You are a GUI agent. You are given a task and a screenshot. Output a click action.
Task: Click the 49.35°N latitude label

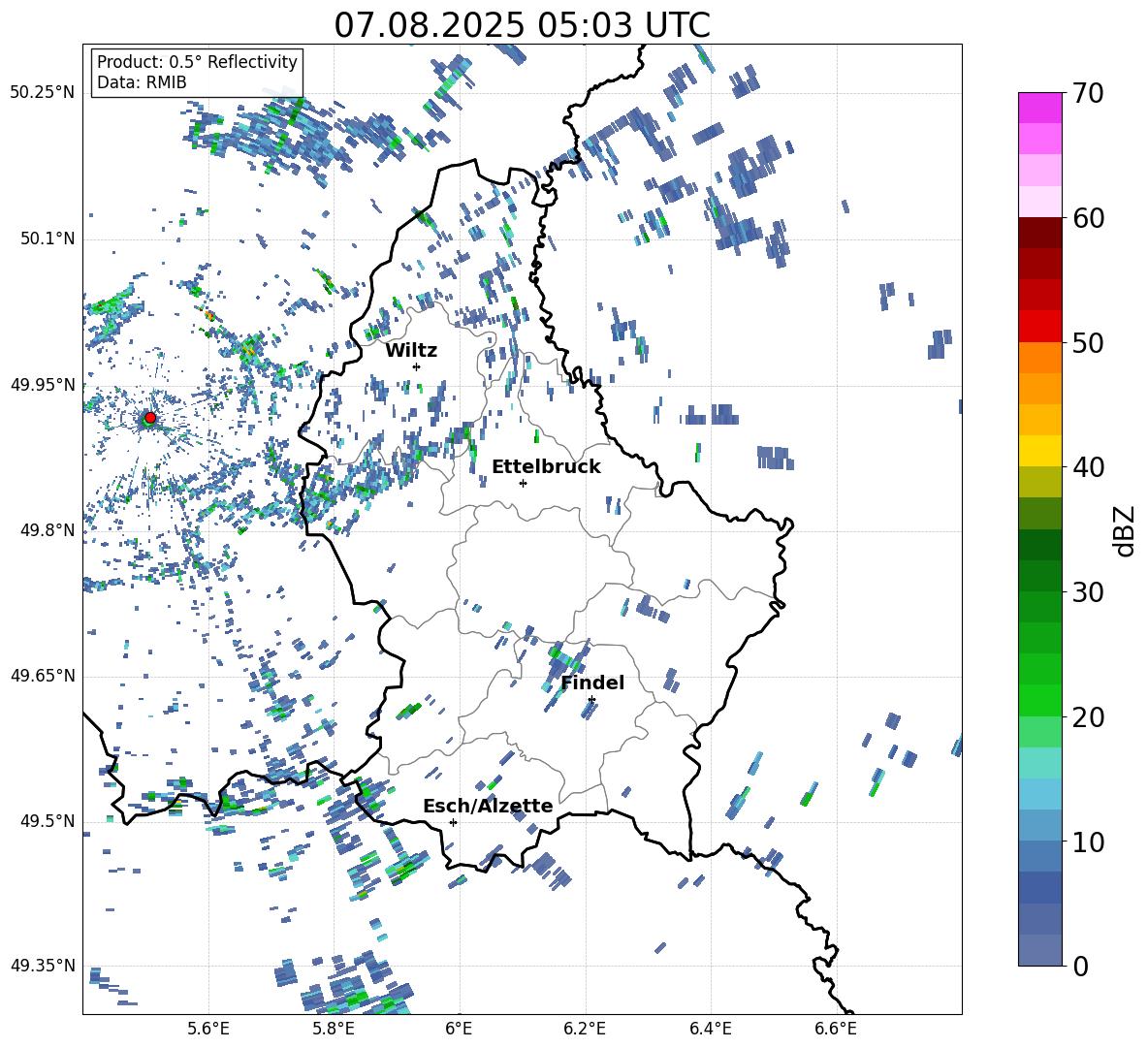[x=43, y=966]
